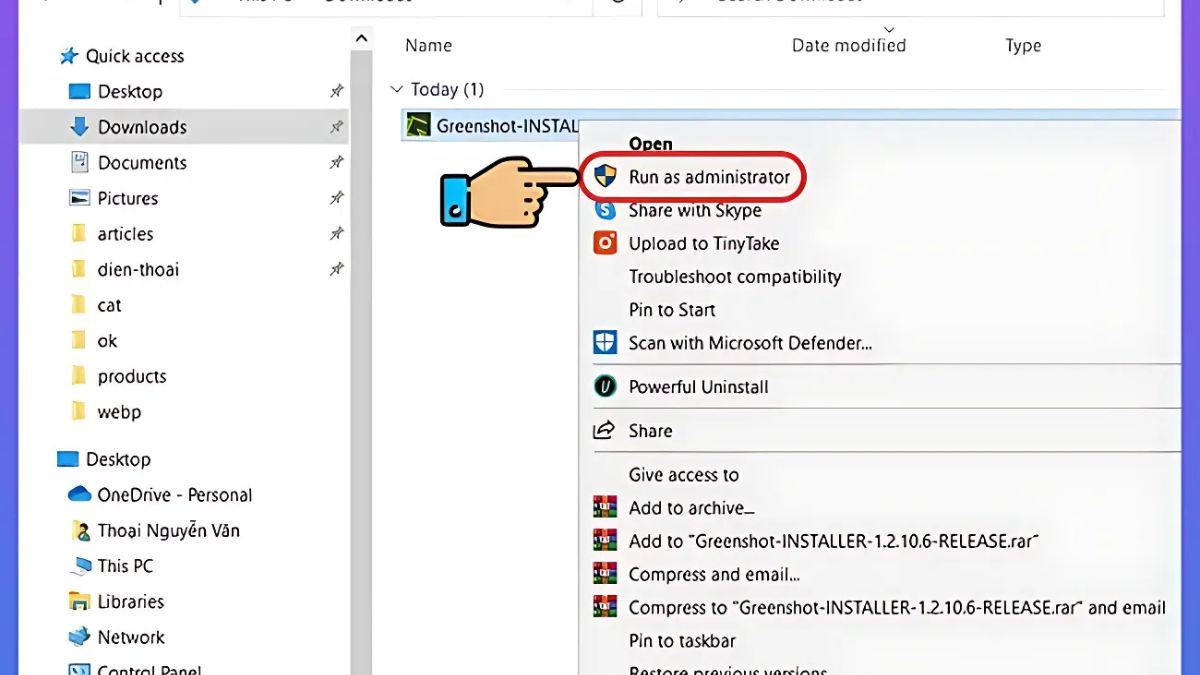
Task: Click the pin icon next to Pictures
Action: [337, 198]
